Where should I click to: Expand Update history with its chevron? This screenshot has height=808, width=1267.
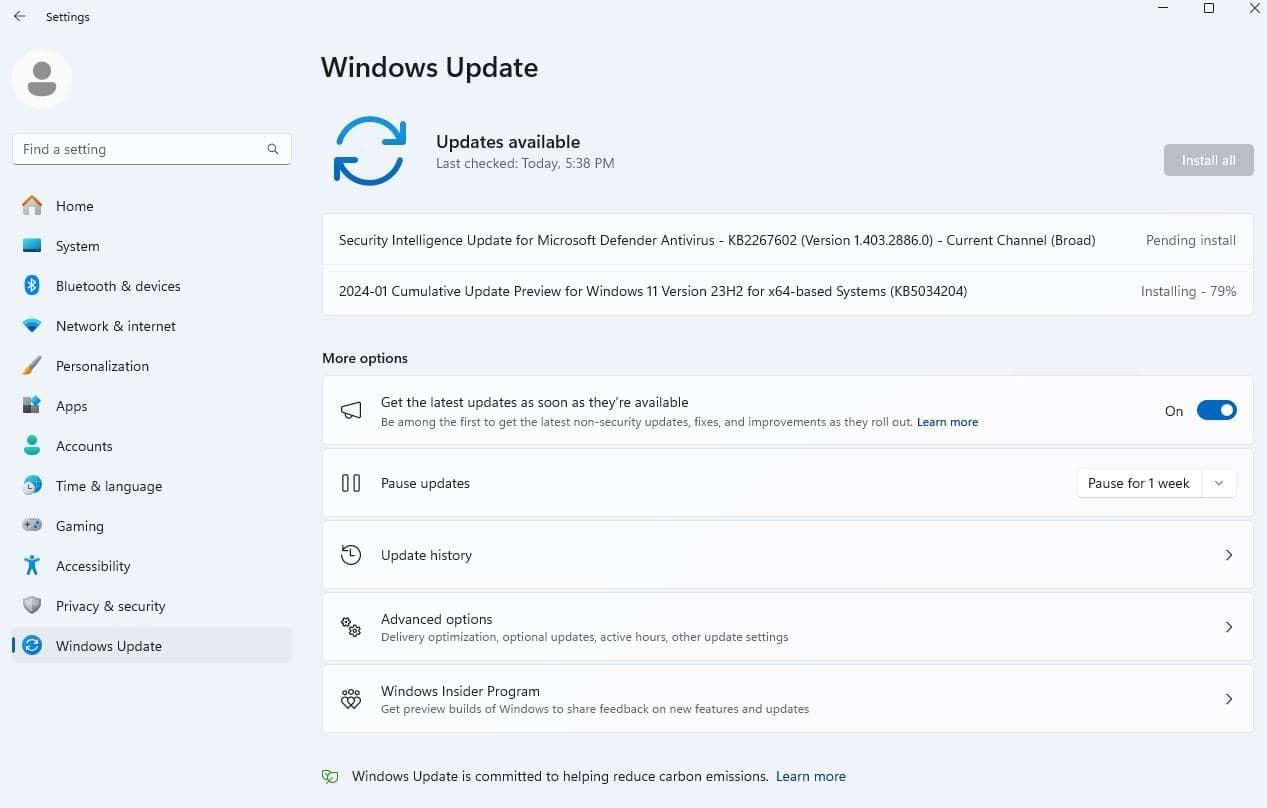[1229, 555]
